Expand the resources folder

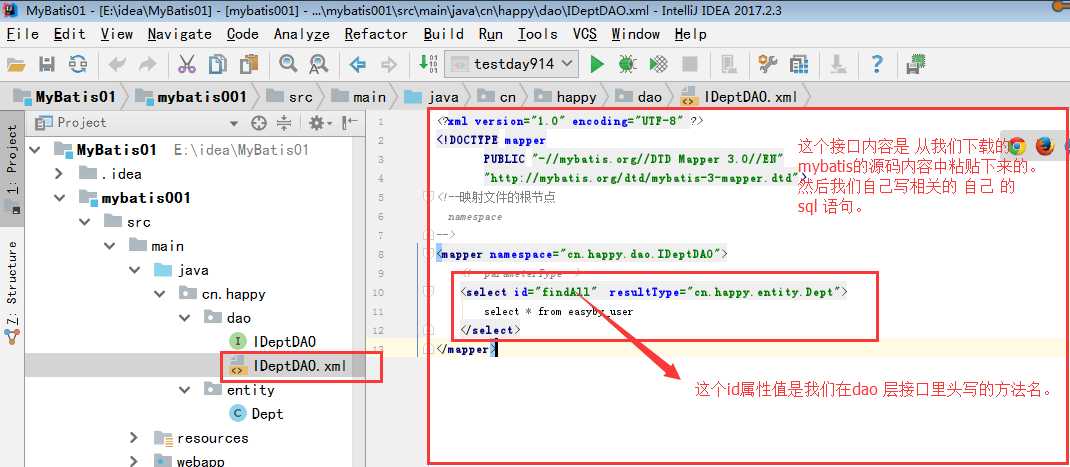coord(134,438)
